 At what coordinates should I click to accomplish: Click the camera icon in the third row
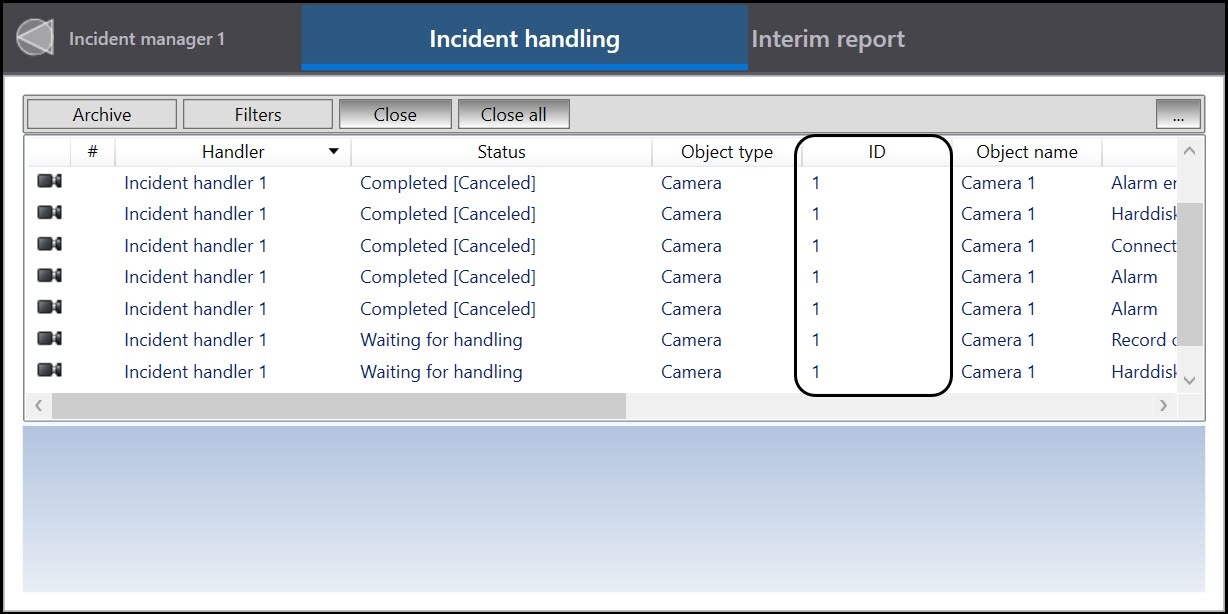point(49,245)
